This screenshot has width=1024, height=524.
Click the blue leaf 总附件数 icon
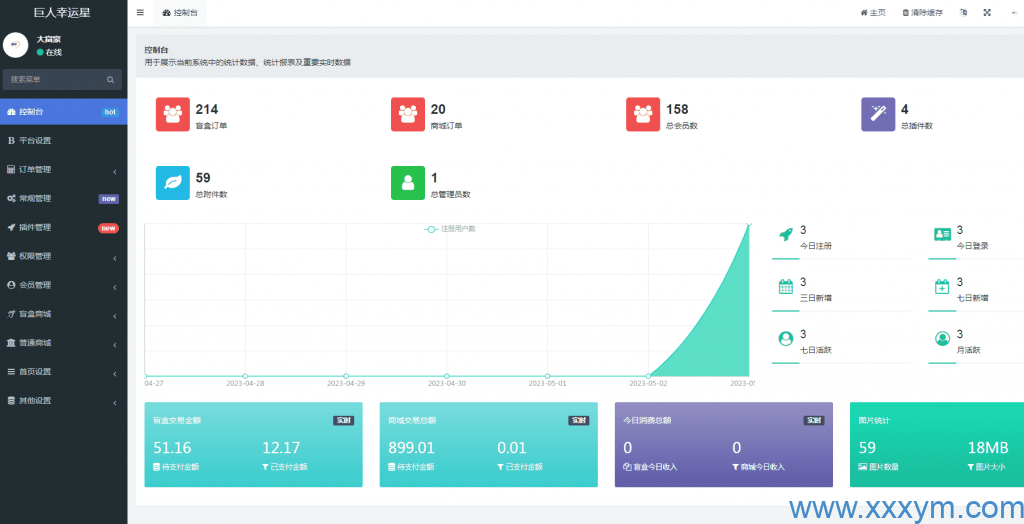[173, 183]
